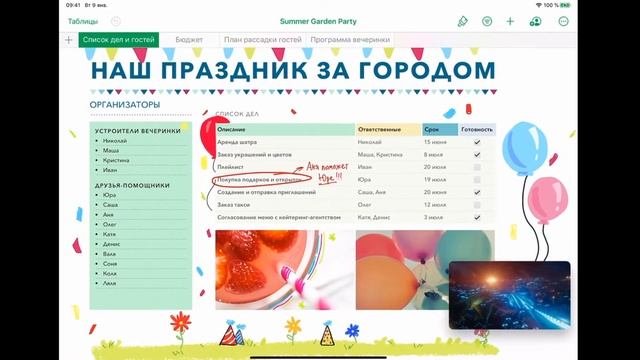
Task: Uncheck Готовность for Заказ украшений и цветов
Action: [477, 155]
